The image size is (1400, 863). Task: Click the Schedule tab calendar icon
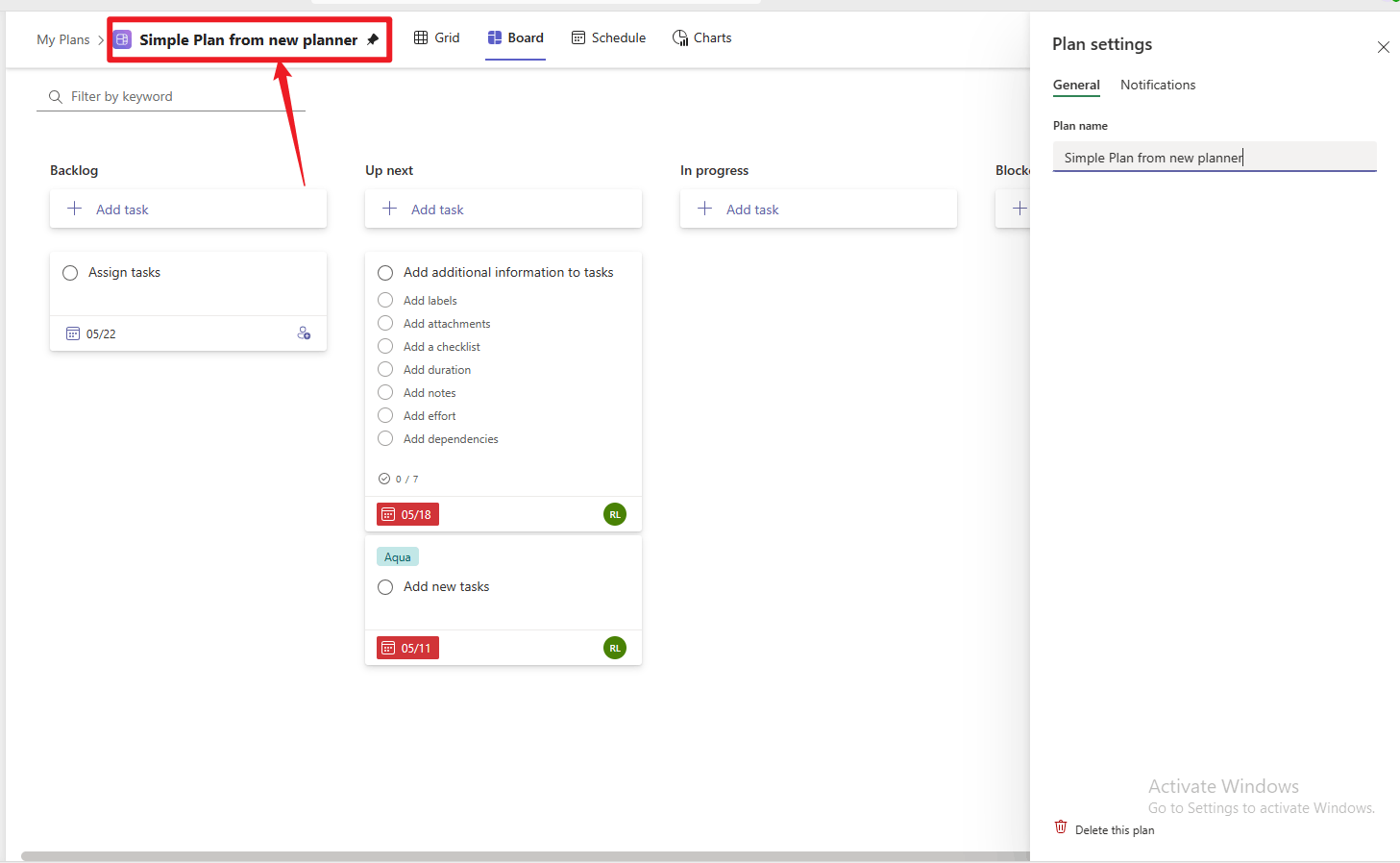point(578,37)
